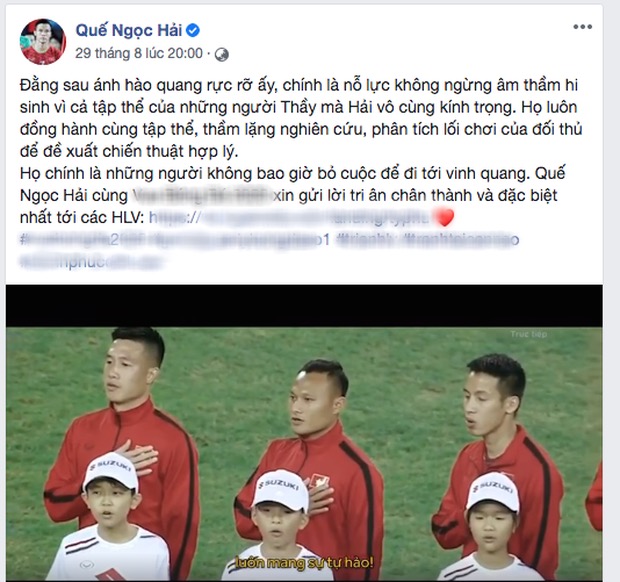The width and height of the screenshot is (620, 582).
Task: Open Quế Ngọc Hải's profile picture
Action: pyautogui.click(x=43, y=42)
